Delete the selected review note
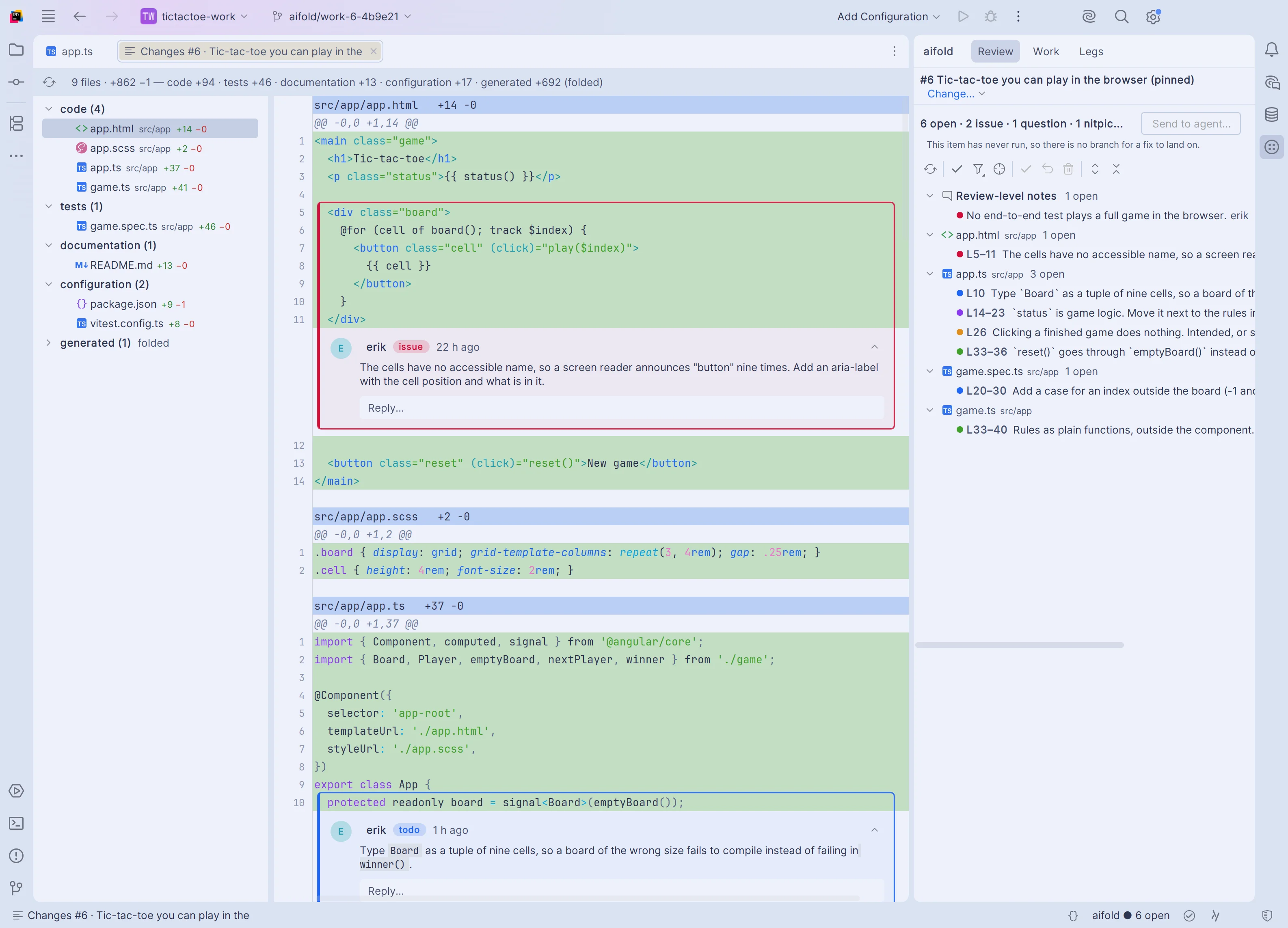 point(1068,168)
